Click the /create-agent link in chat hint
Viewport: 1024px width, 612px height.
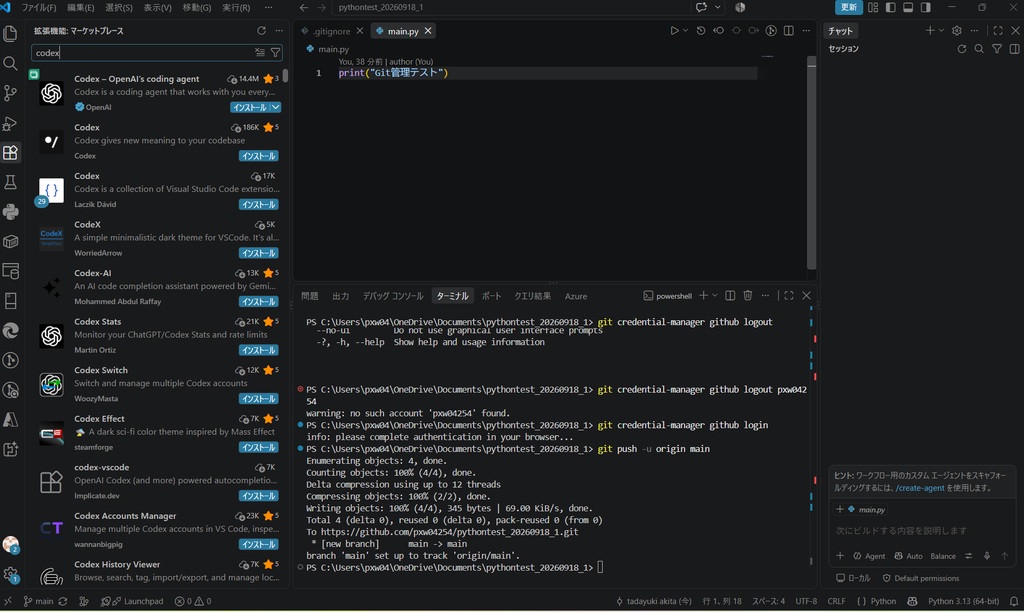(x=920, y=488)
